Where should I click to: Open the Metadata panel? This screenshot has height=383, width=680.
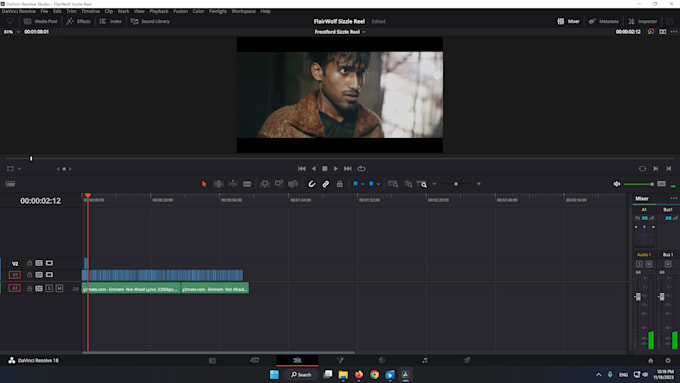[x=604, y=21]
